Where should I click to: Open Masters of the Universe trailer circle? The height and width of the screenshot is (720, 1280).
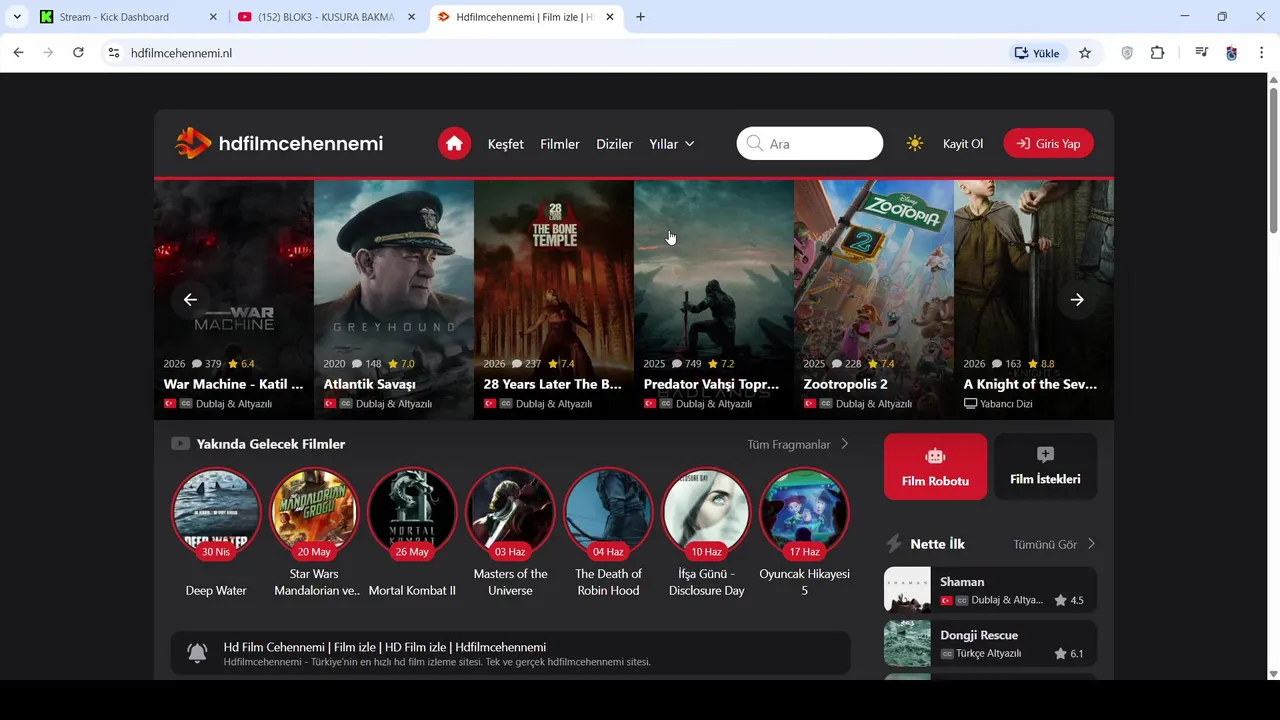pyautogui.click(x=510, y=512)
